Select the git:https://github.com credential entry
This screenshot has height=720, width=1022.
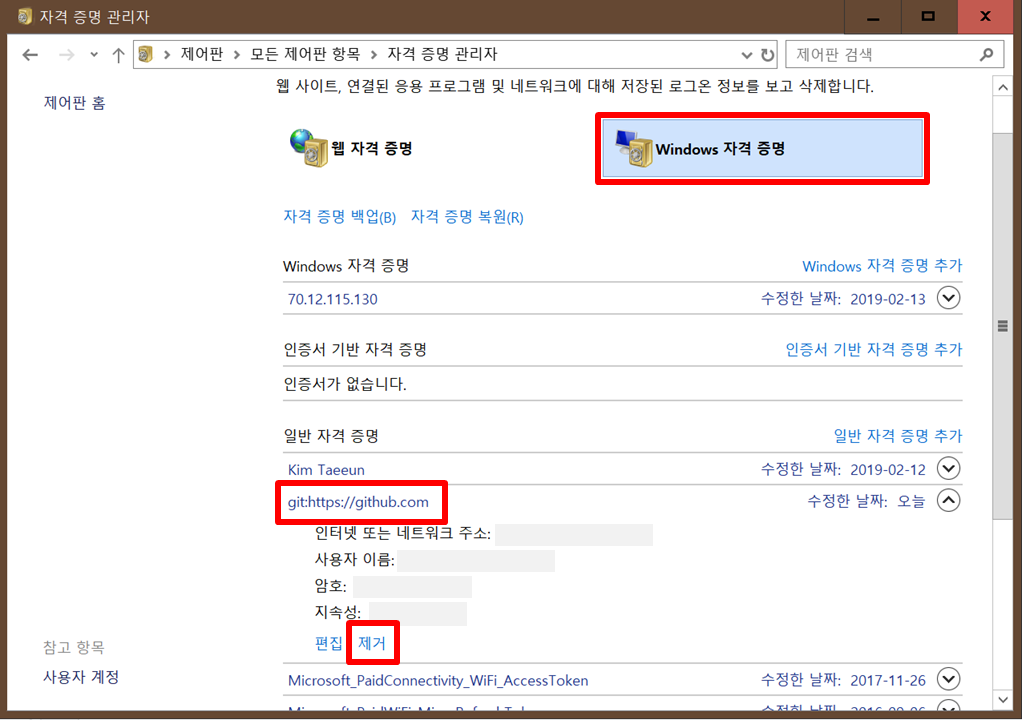pyautogui.click(x=358, y=502)
